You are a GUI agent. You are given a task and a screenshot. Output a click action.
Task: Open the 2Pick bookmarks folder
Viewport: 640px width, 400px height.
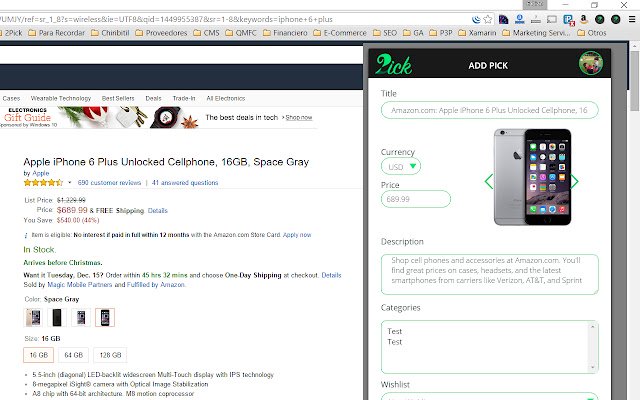tap(11, 33)
